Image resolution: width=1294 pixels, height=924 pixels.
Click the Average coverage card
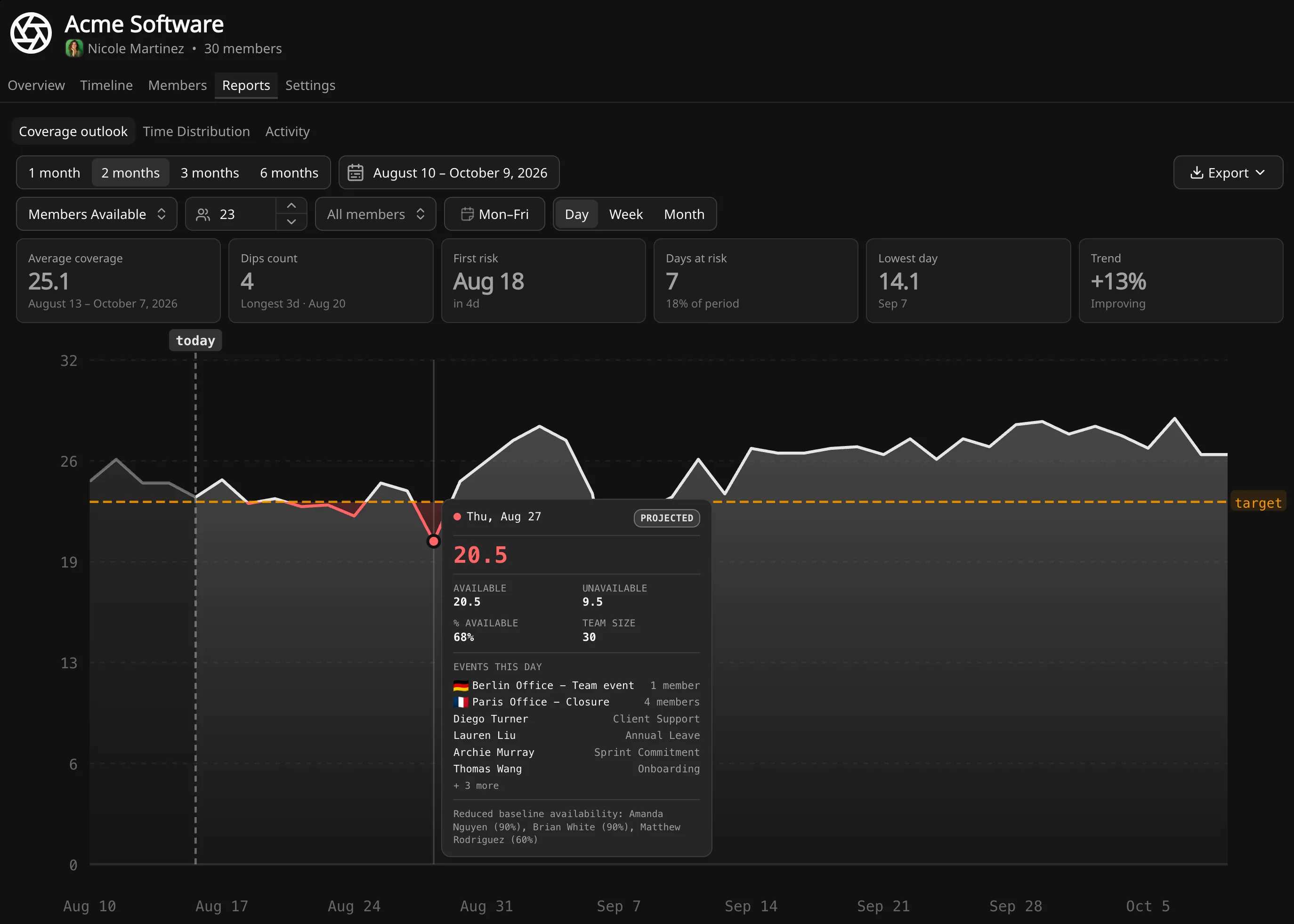tap(118, 281)
